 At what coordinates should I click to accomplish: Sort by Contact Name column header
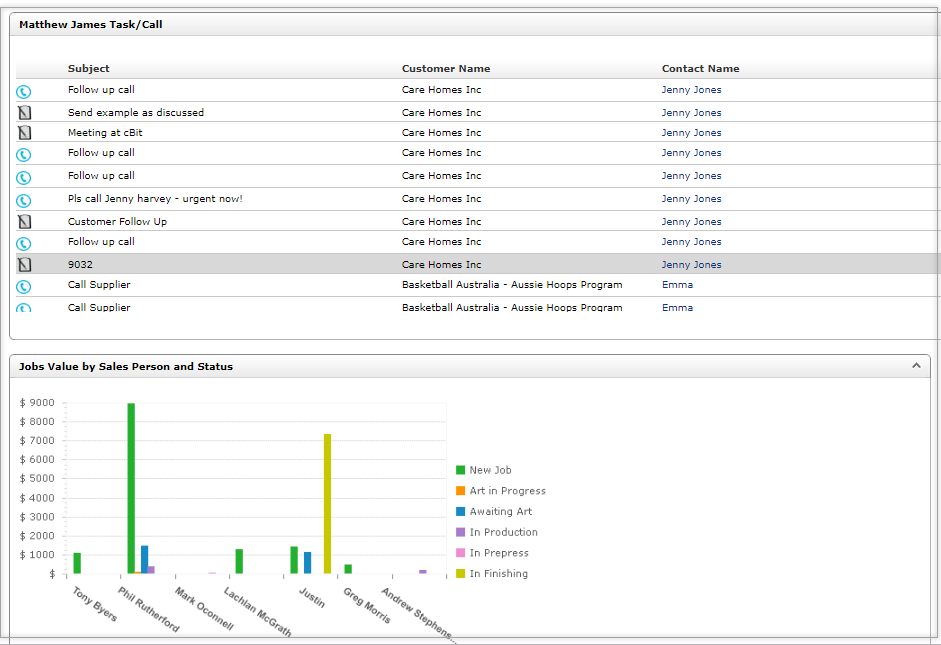(x=700, y=68)
